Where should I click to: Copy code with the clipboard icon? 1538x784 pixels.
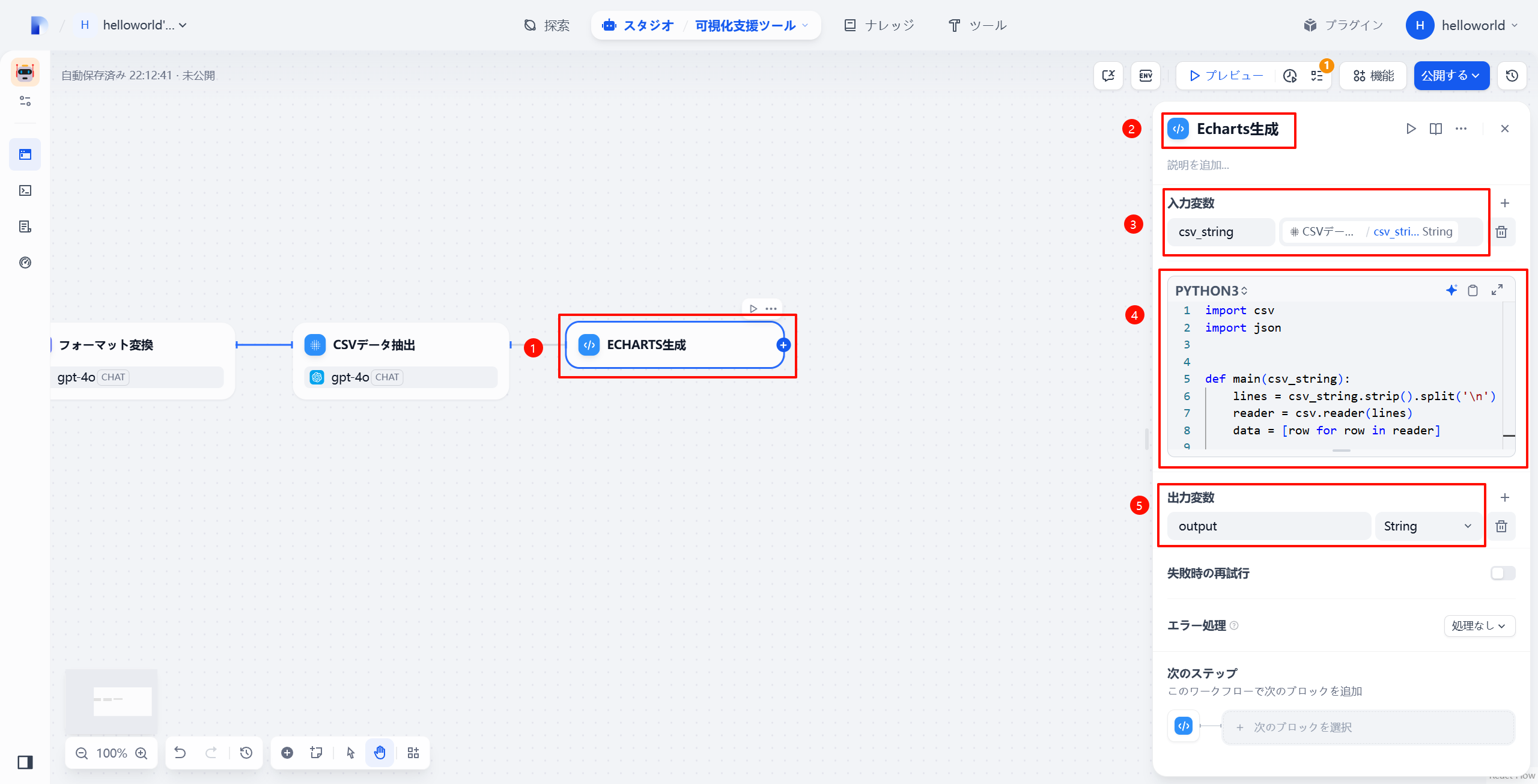point(1473,290)
